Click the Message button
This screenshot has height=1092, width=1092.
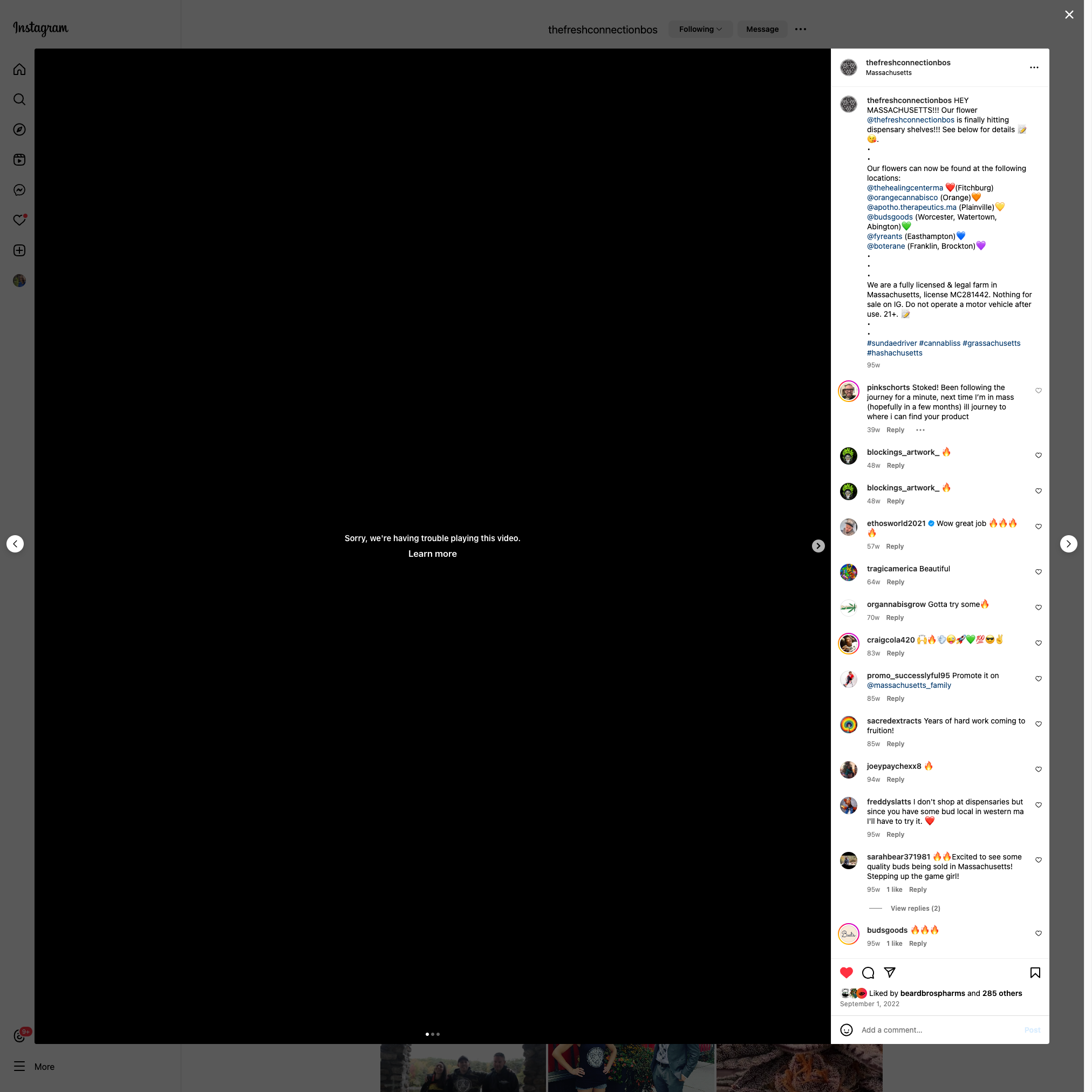[x=762, y=29]
